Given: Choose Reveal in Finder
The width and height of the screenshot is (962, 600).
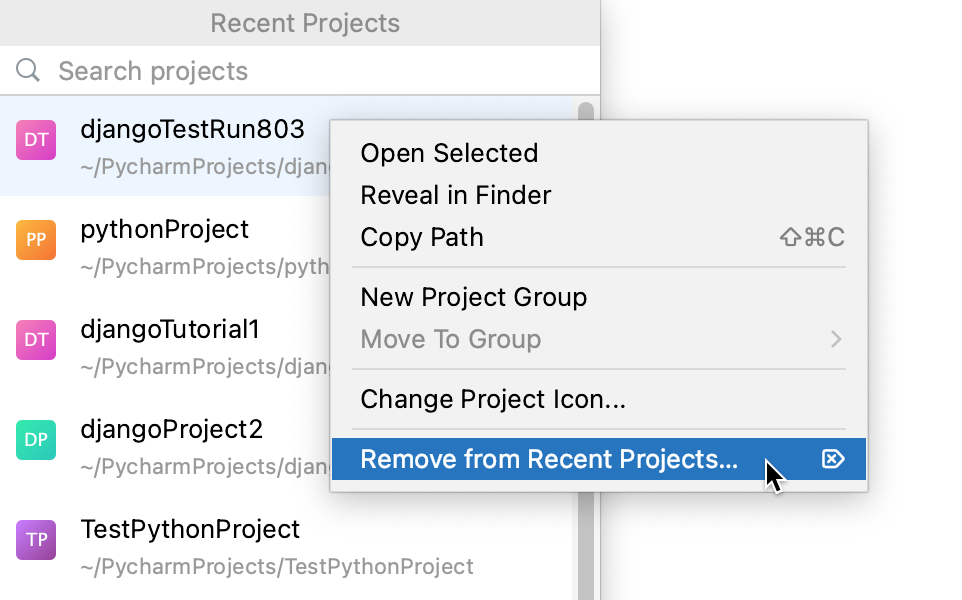Looking at the screenshot, I should [x=455, y=195].
